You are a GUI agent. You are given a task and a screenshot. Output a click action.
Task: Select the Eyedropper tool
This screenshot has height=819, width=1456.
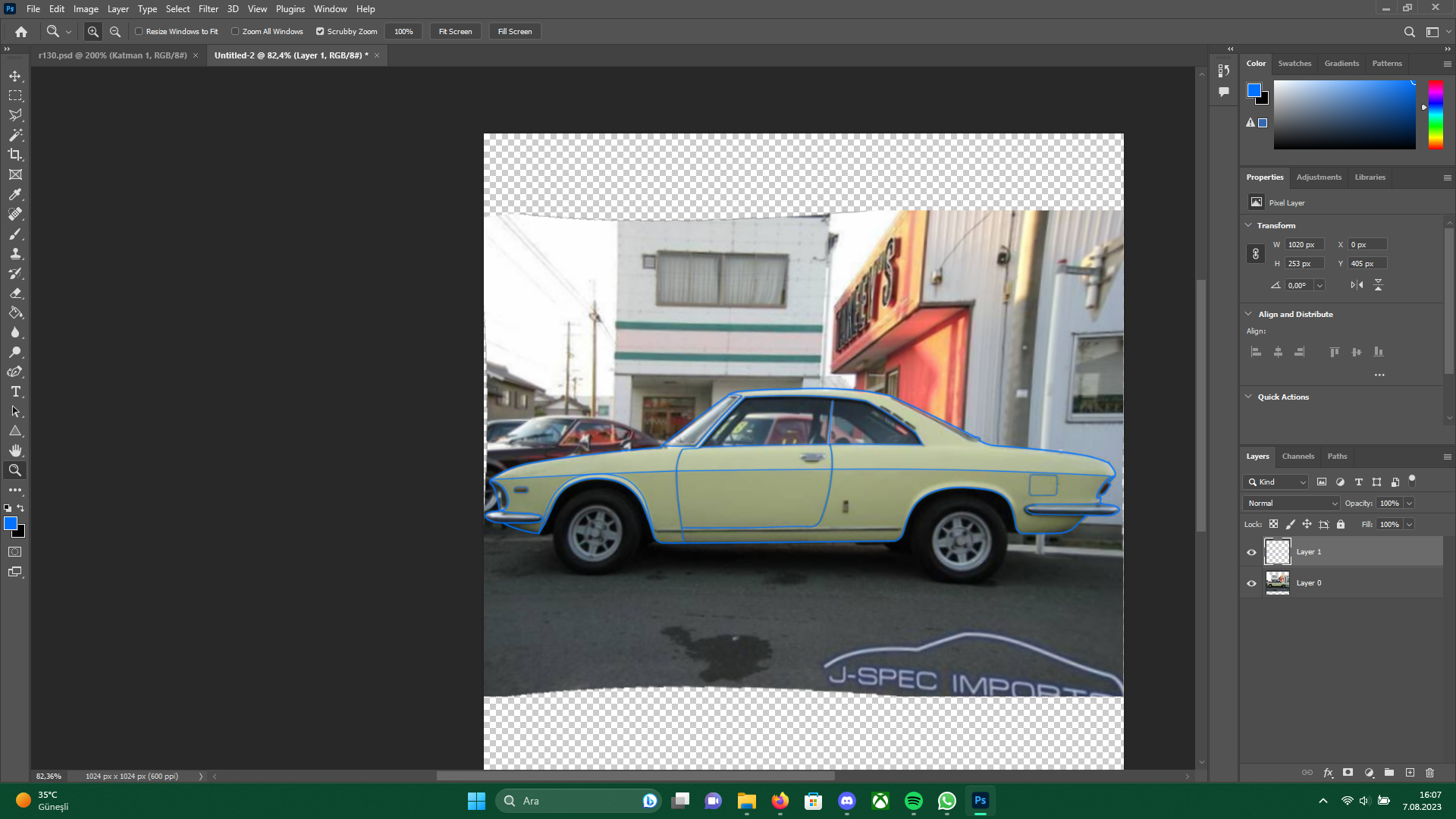click(15, 194)
